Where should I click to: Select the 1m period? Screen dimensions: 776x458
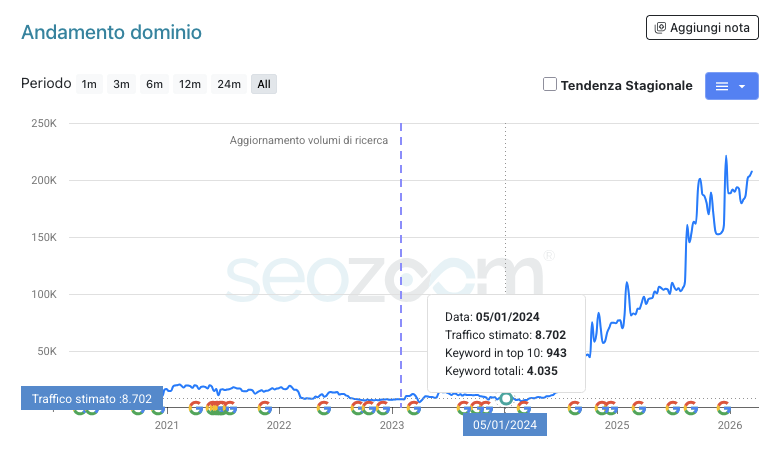tap(89, 84)
